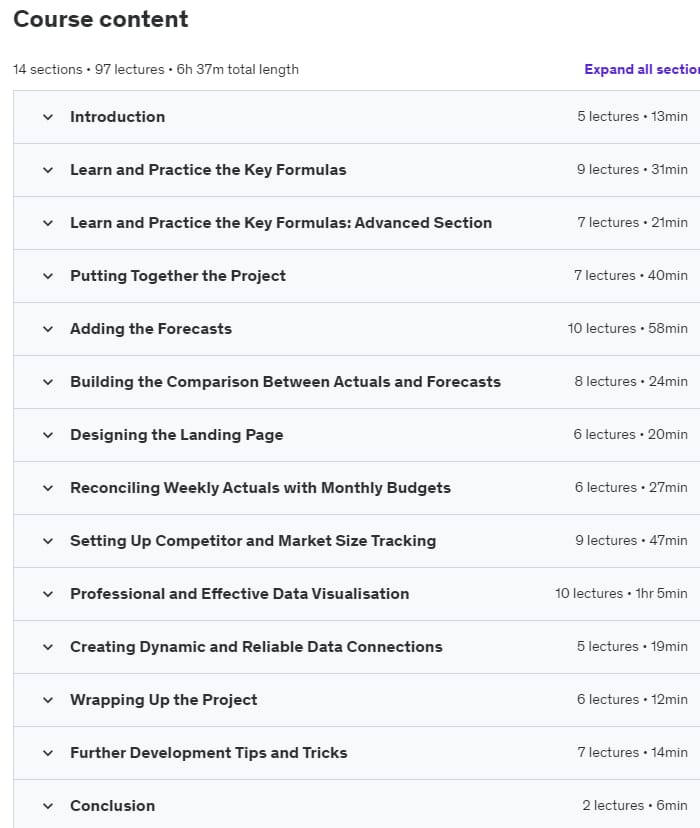The height and width of the screenshot is (828, 700).
Task: Expand the Advanced Section of Key Formulas
Action: 47,222
